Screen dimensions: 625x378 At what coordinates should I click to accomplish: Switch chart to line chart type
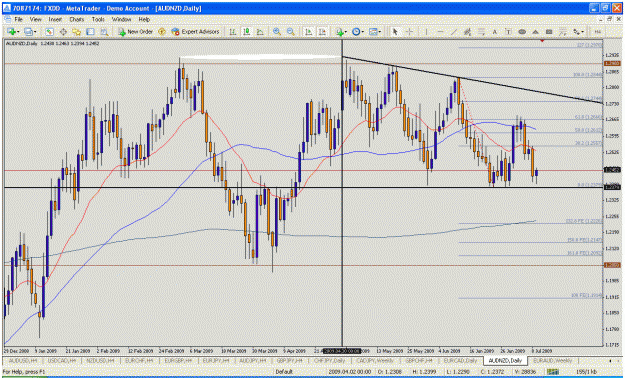260,32
